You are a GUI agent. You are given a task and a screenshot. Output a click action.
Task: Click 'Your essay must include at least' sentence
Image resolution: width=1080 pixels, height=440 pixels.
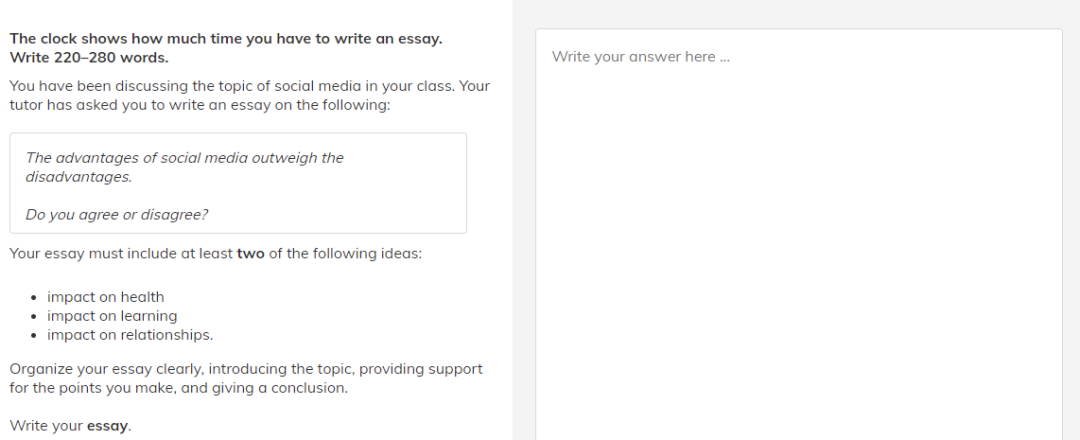click(x=120, y=254)
